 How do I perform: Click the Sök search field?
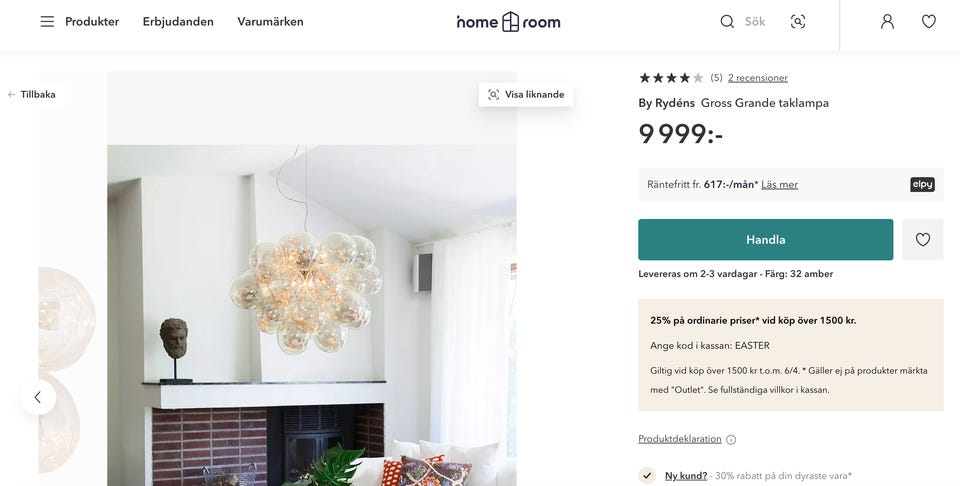tap(756, 21)
